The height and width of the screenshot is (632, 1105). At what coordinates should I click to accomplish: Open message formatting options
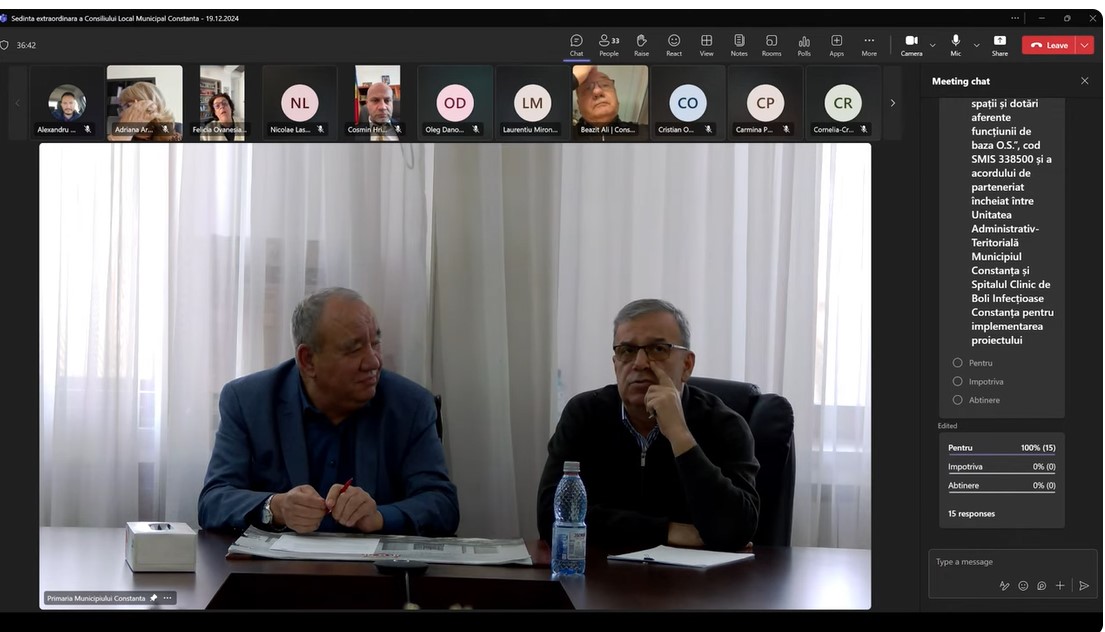(1004, 585)
